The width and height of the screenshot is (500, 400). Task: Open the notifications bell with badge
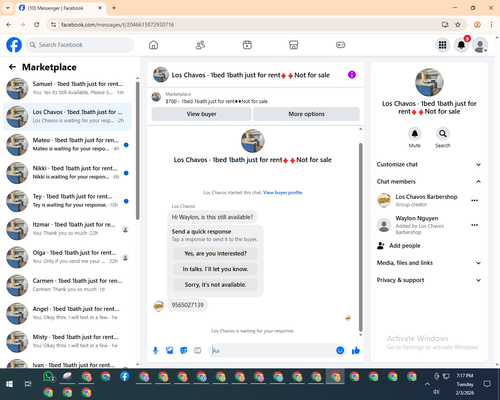[x=461, y=45]
